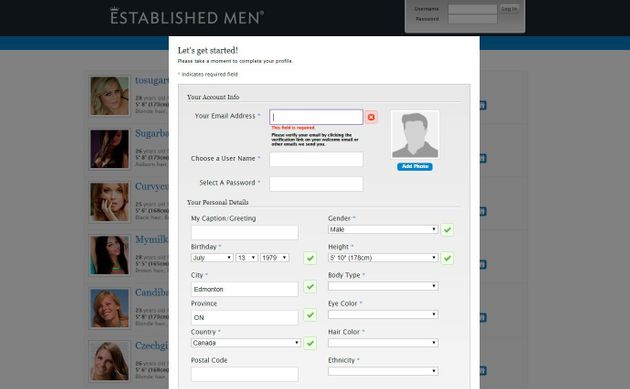Open the Sugarba profile name link
The width and height of the screenshot is (630, 389).
tap(151, 133)
